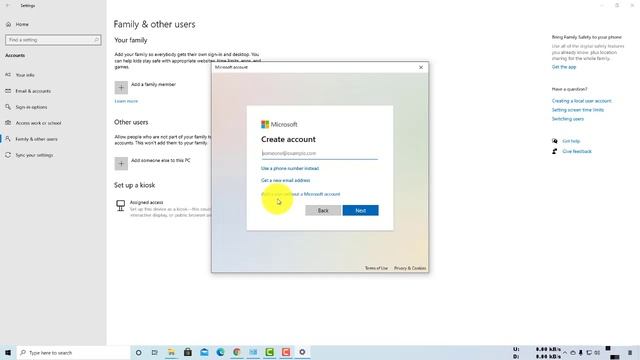Screen dimensions: 640x360
Task: Click the taskbar search box
Action: point(73,353)
